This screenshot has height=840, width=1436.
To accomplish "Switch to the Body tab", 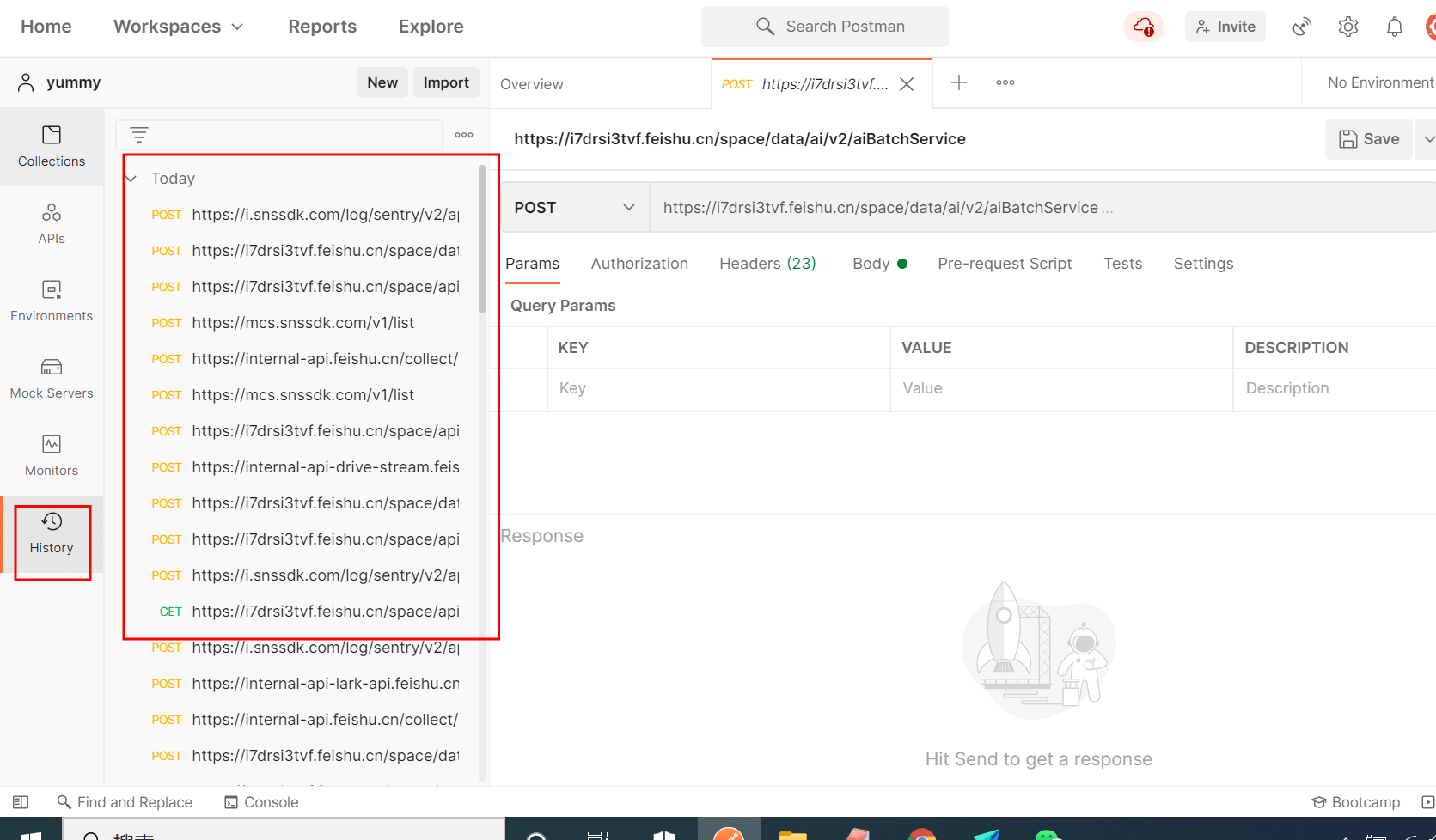I will click(879, 264).
